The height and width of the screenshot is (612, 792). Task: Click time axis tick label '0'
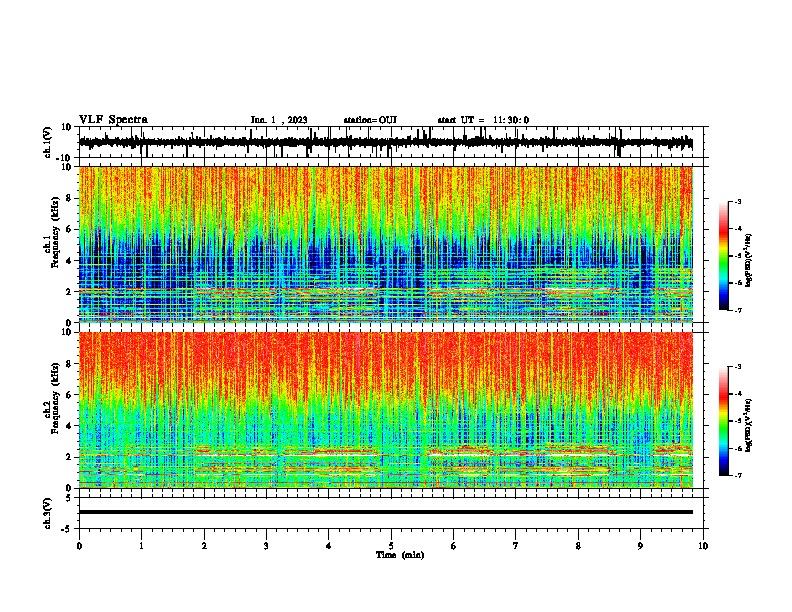point(79,546)
